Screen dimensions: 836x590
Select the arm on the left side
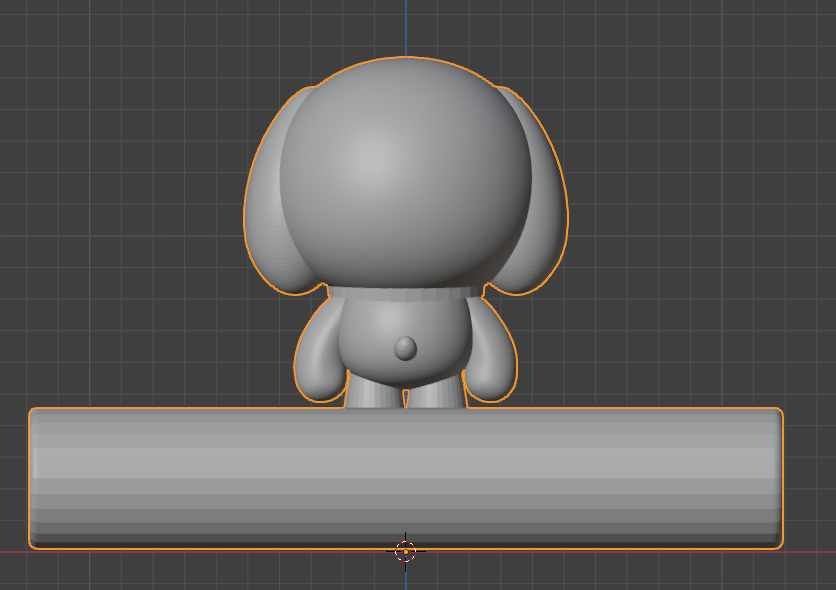tap(318, 360)
